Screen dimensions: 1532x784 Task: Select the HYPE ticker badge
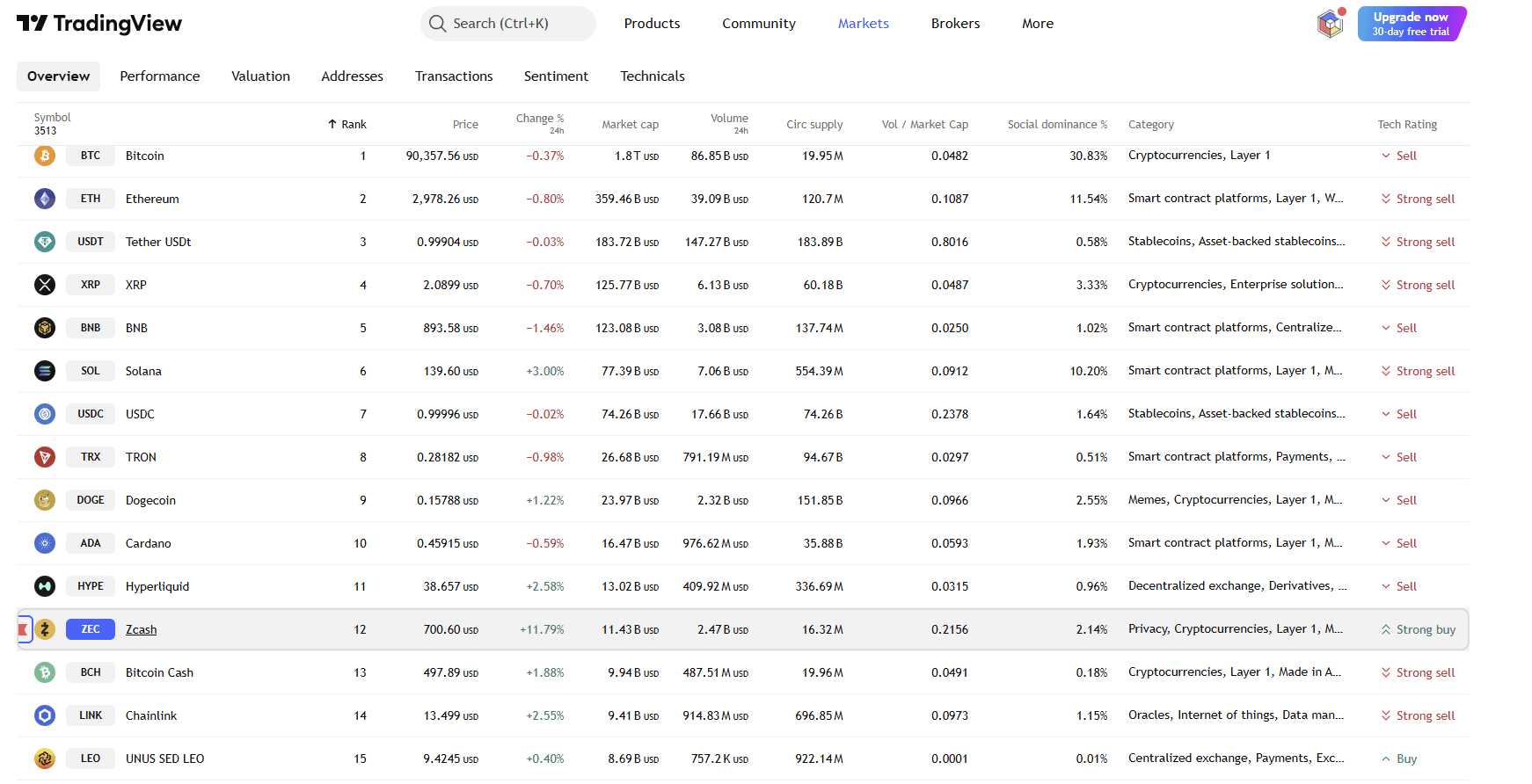pos(91,586)
